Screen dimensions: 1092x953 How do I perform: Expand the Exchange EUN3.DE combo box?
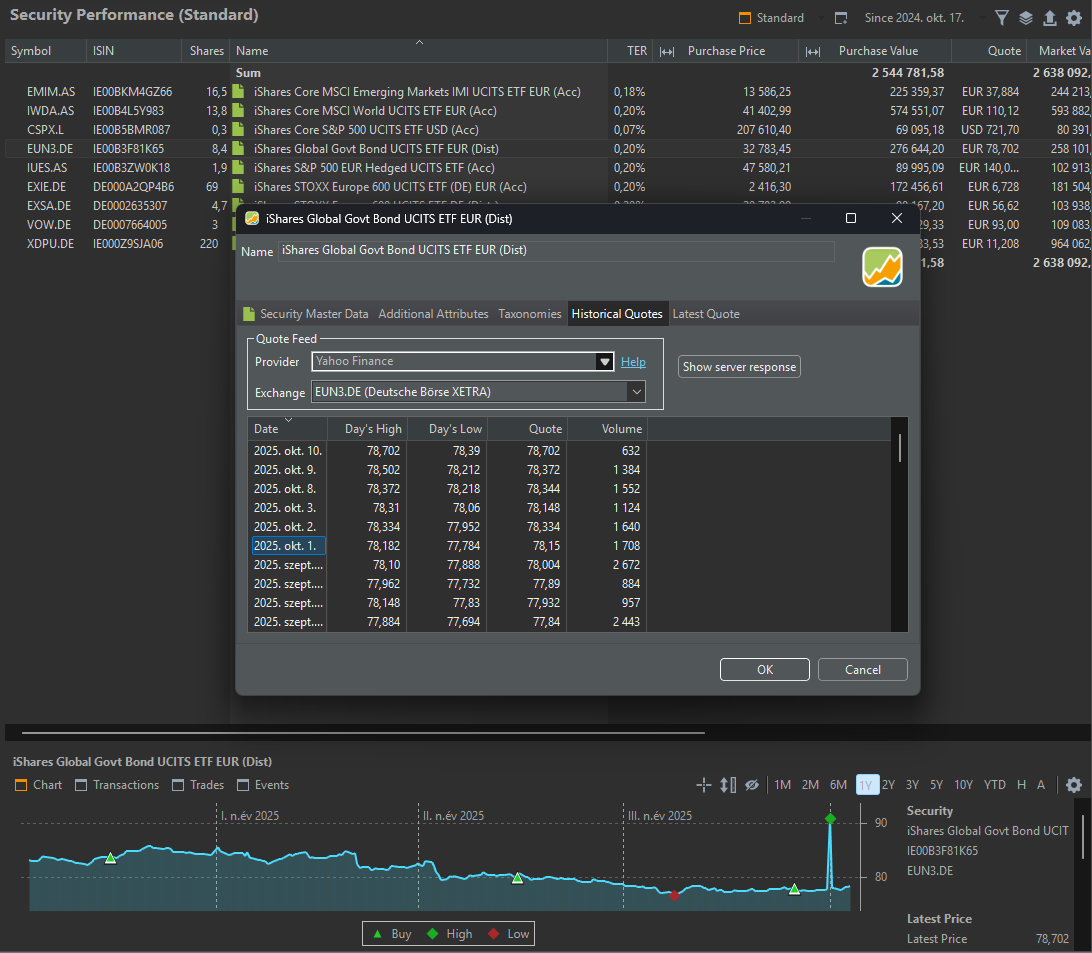(x=635, y=392)
